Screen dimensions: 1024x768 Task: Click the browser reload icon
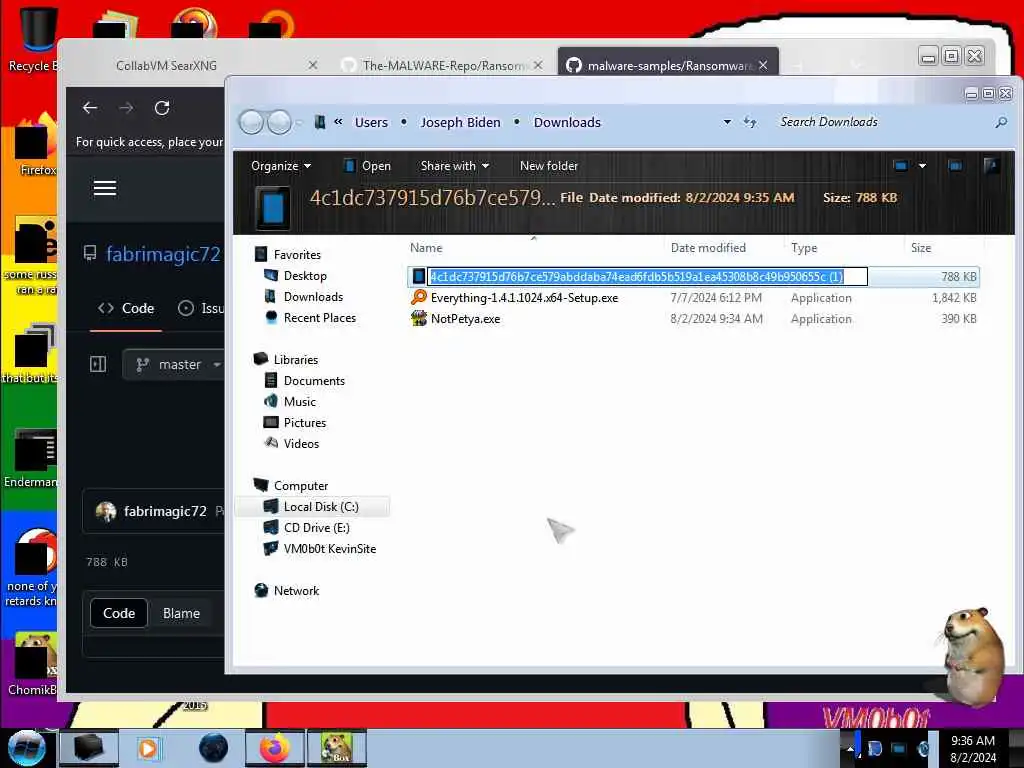[x=162, y=108]
